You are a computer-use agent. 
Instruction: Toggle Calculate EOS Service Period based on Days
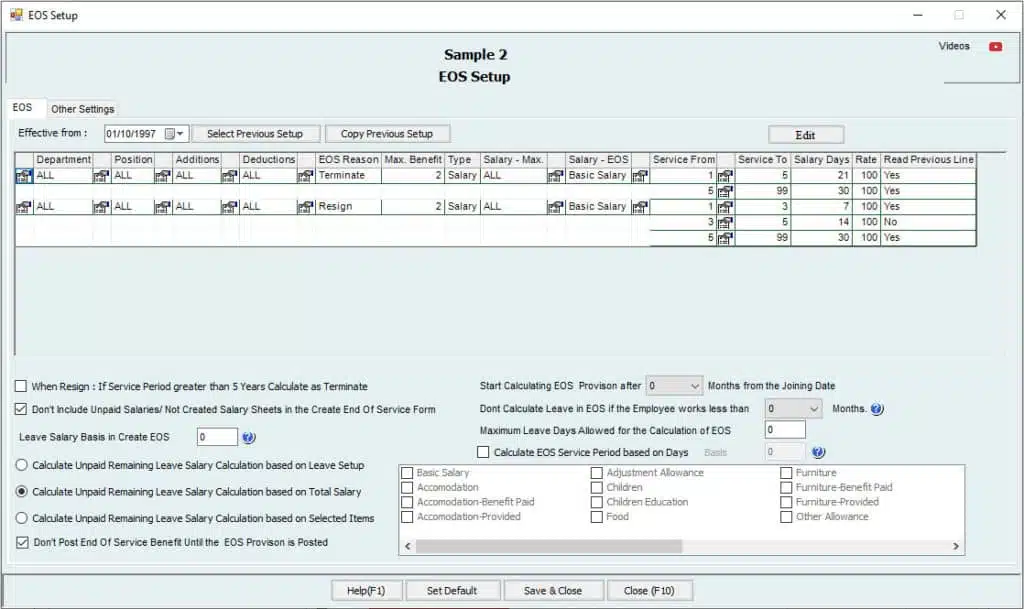pos(484,453)
